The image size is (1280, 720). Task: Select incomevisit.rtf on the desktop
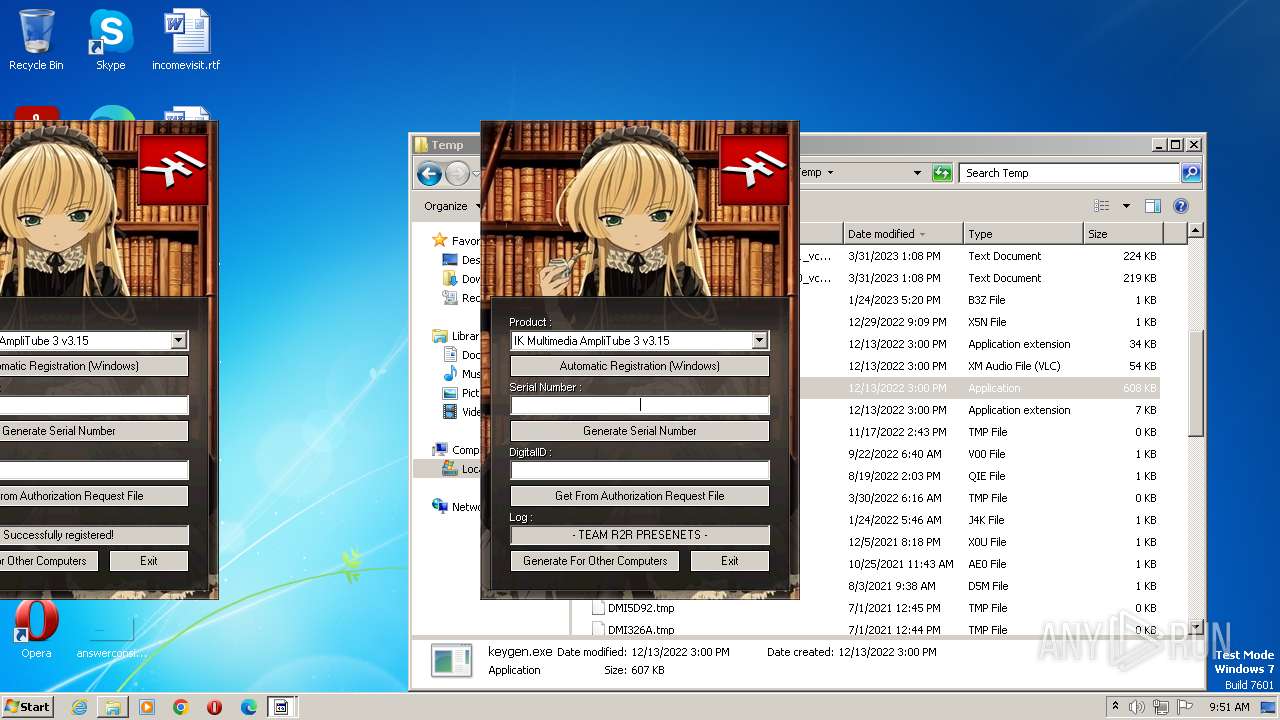(x=186, y=40)
